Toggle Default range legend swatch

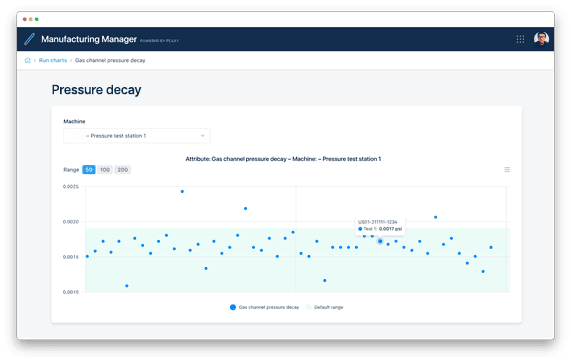(x=308, y=307)
